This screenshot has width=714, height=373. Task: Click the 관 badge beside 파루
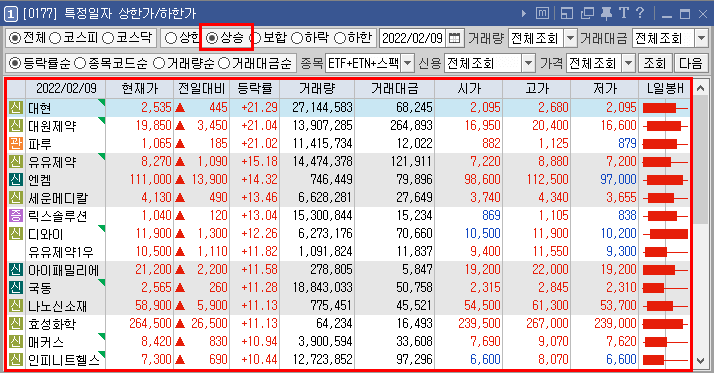15,143
